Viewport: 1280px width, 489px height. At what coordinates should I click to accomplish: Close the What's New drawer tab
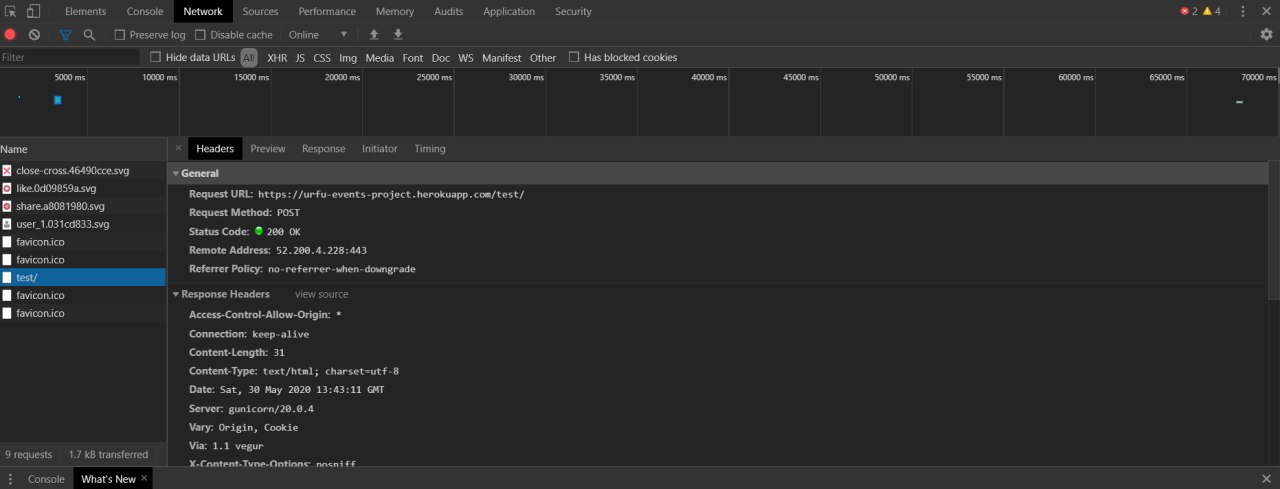click(144, 478)
